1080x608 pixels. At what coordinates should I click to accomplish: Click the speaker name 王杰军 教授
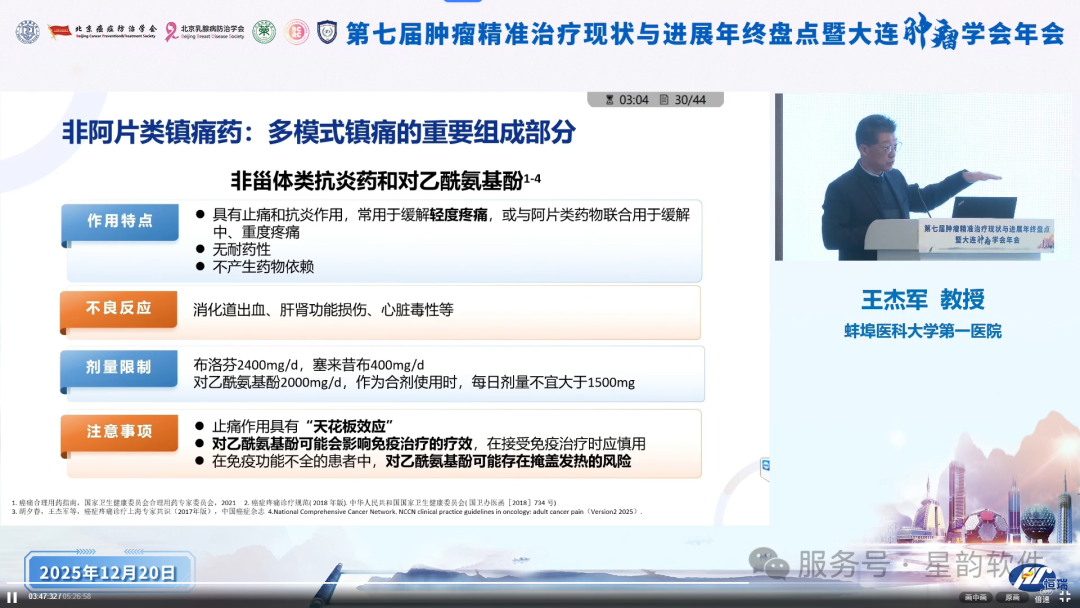[x=923, y=297]
